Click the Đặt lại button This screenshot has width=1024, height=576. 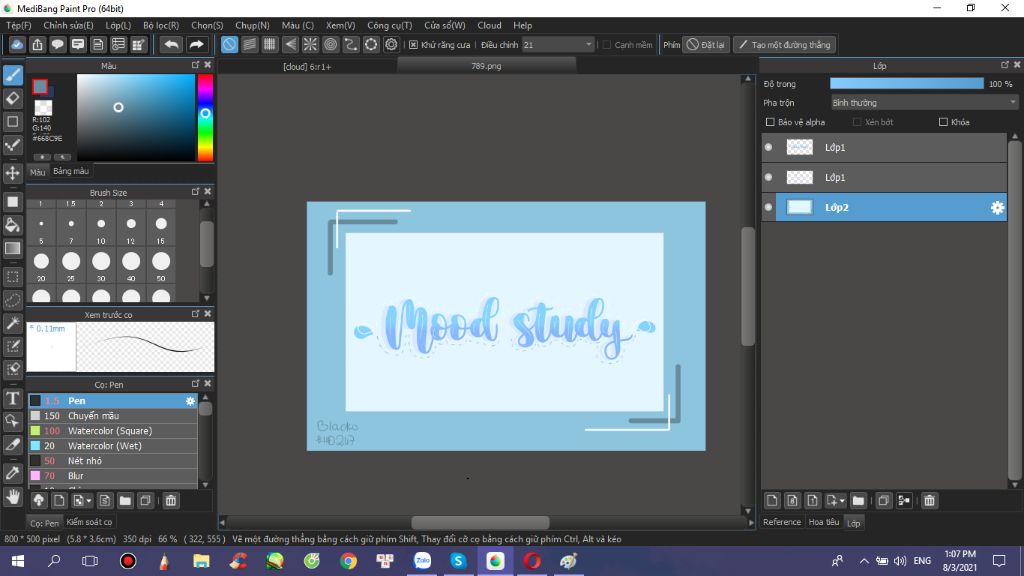point(706,44)
